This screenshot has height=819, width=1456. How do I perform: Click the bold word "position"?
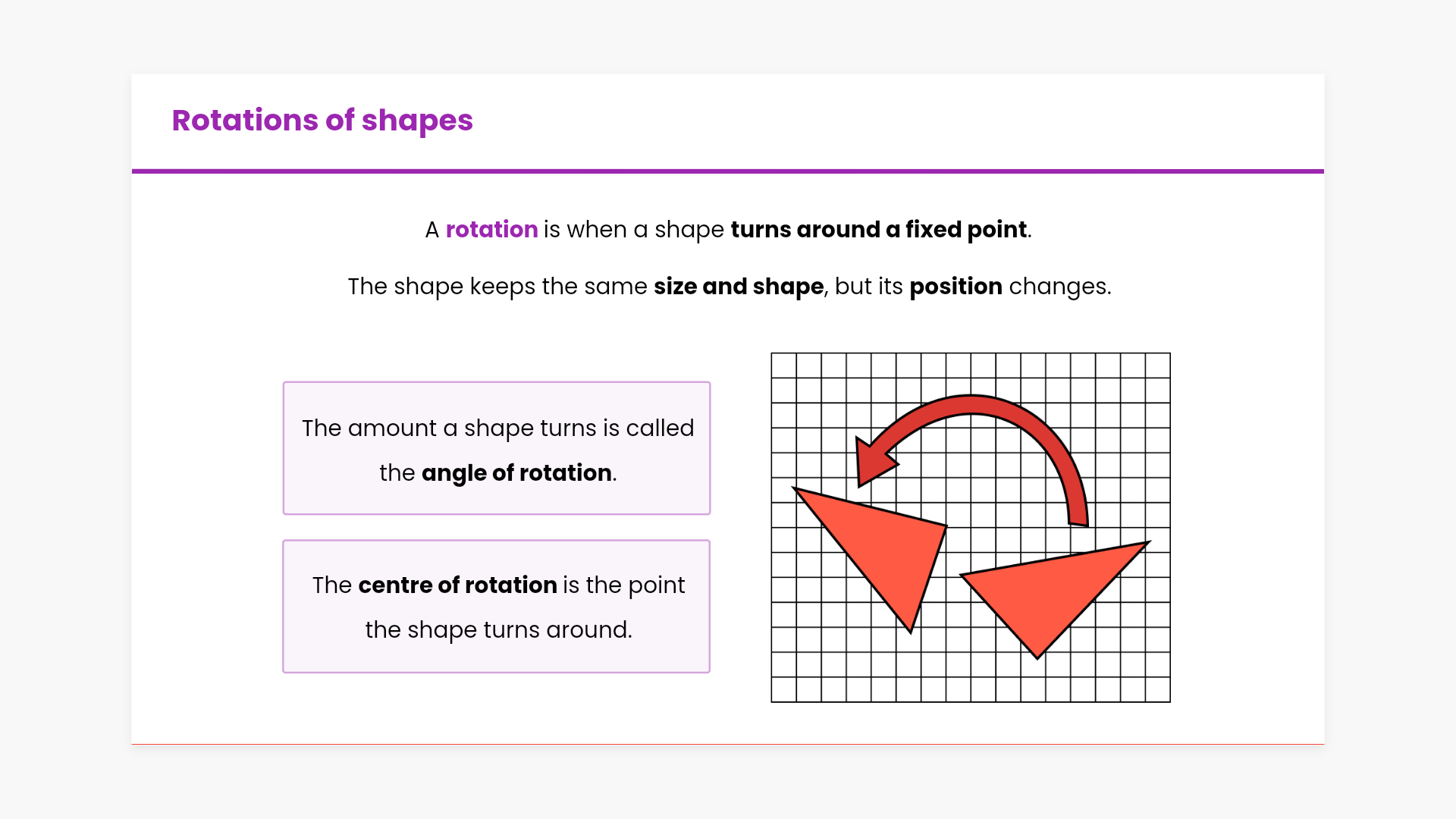click(955, 286)
